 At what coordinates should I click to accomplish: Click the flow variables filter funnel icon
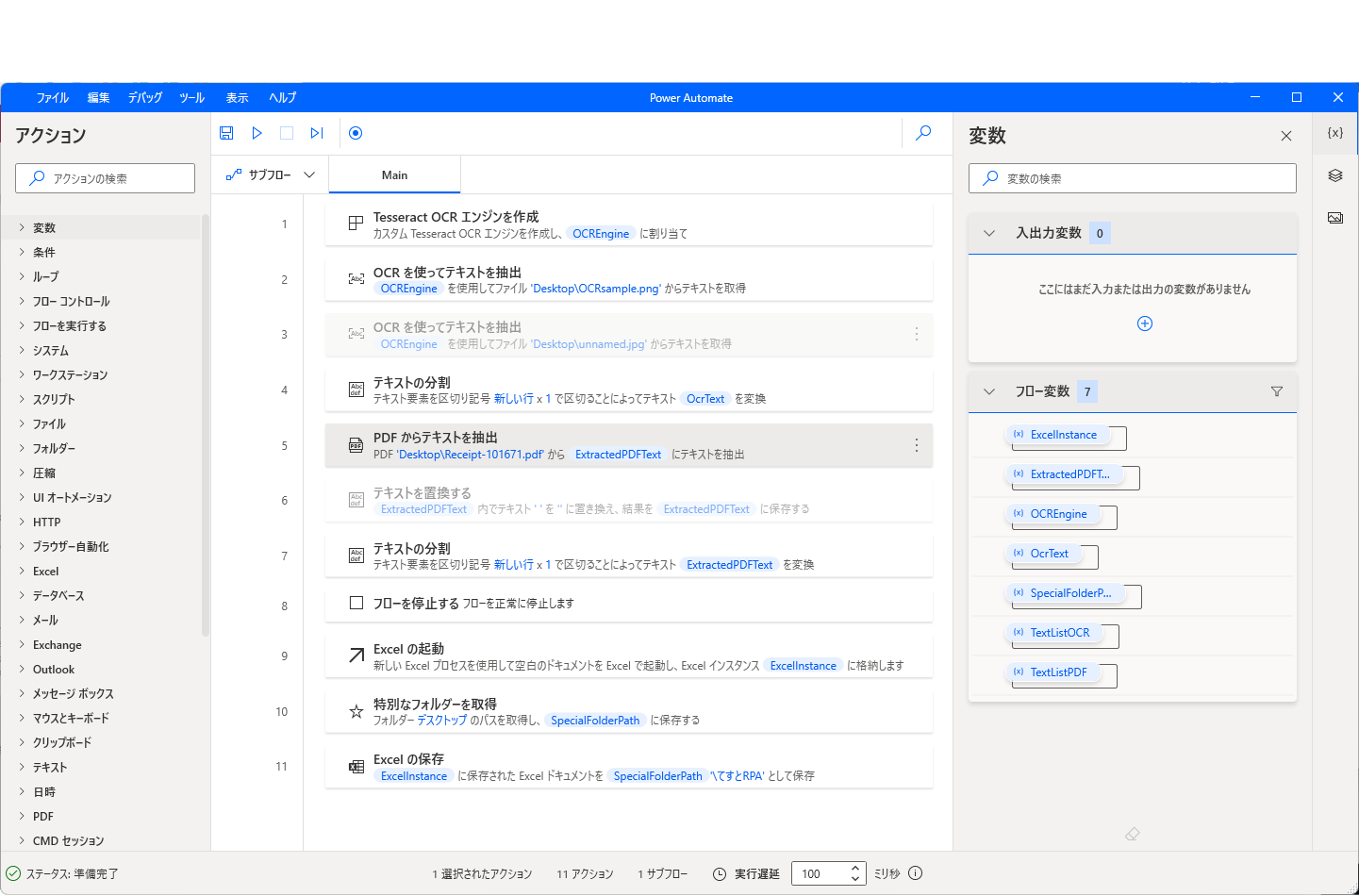[1276, 391]
